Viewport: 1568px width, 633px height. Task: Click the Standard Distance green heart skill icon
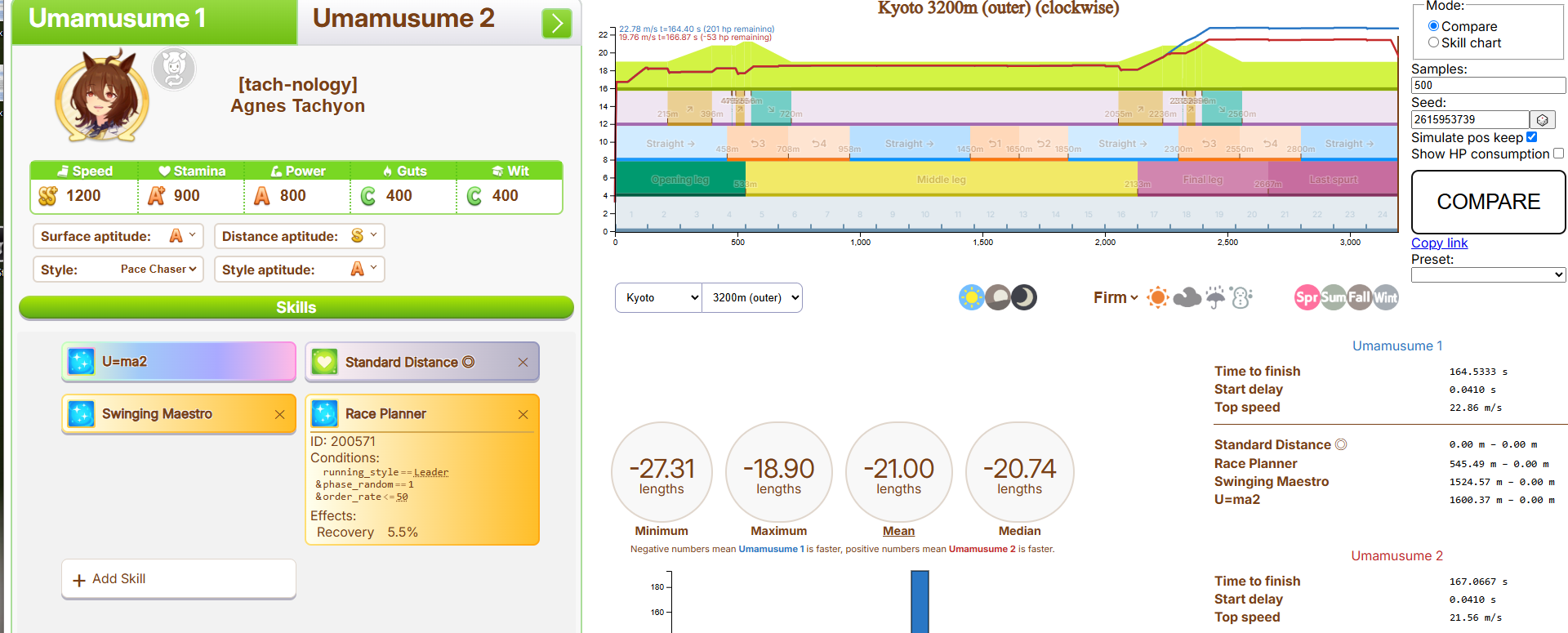pos(324,362)
